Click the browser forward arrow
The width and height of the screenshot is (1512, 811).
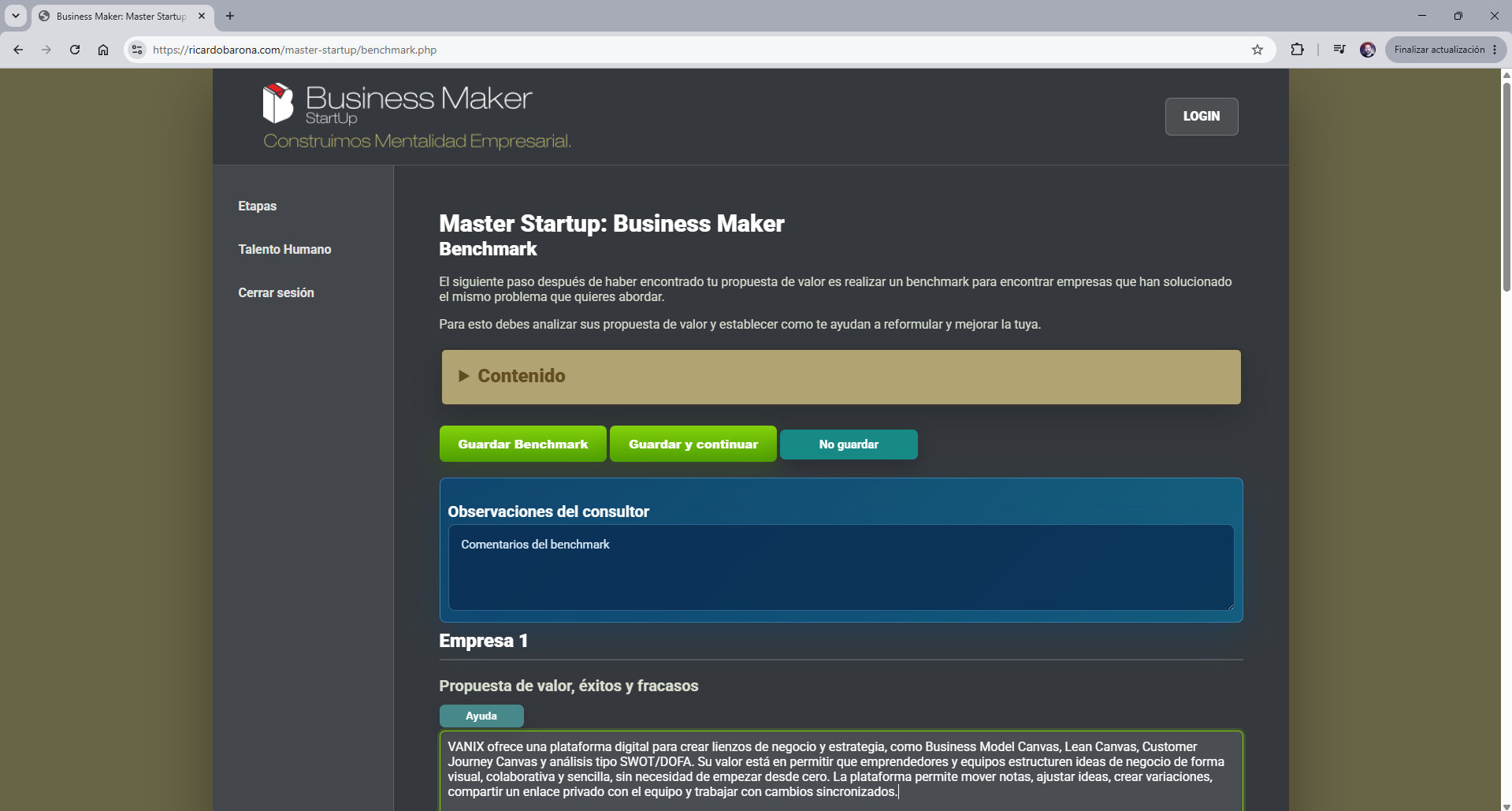46,50
